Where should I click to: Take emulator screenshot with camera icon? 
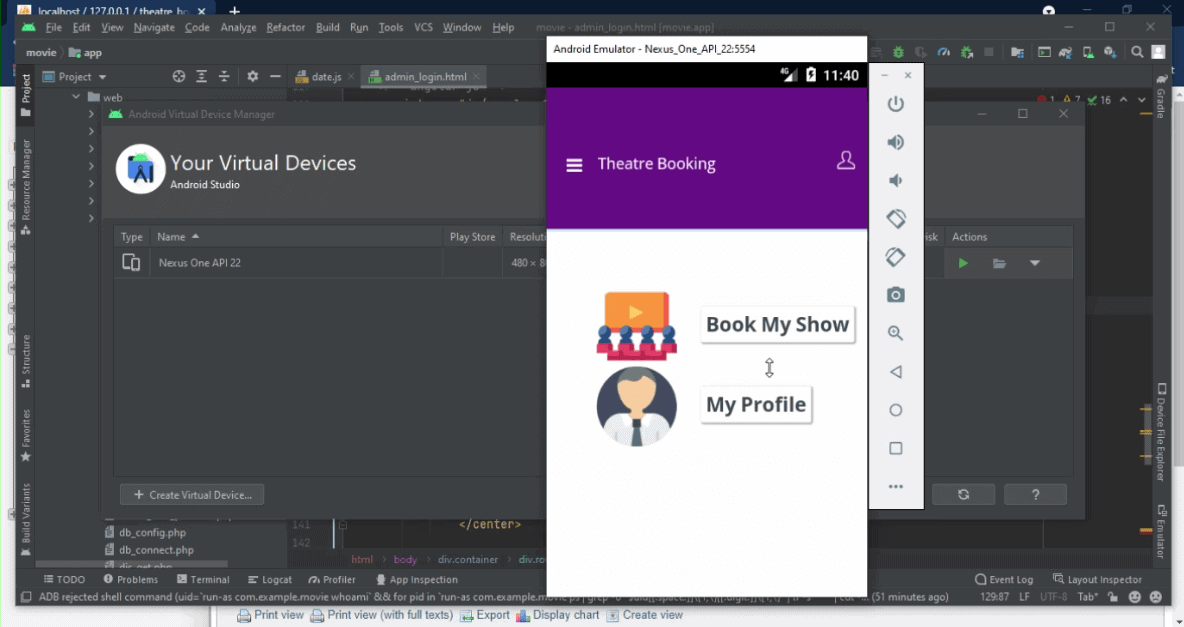pyautogui.click(x=896, y=295)
